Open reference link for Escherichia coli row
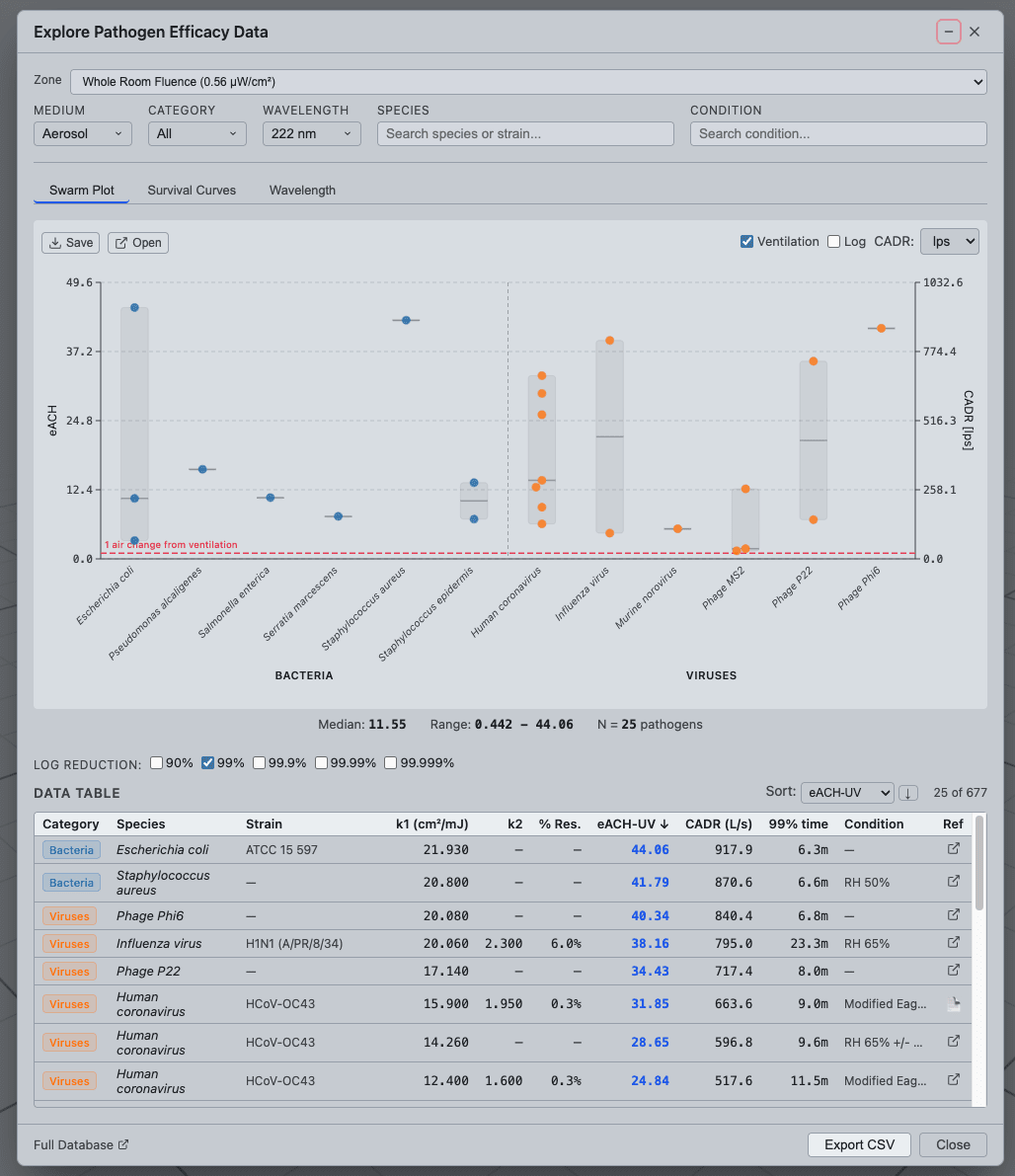Viewport: 1015px width, 1176px height. (953, 849)
